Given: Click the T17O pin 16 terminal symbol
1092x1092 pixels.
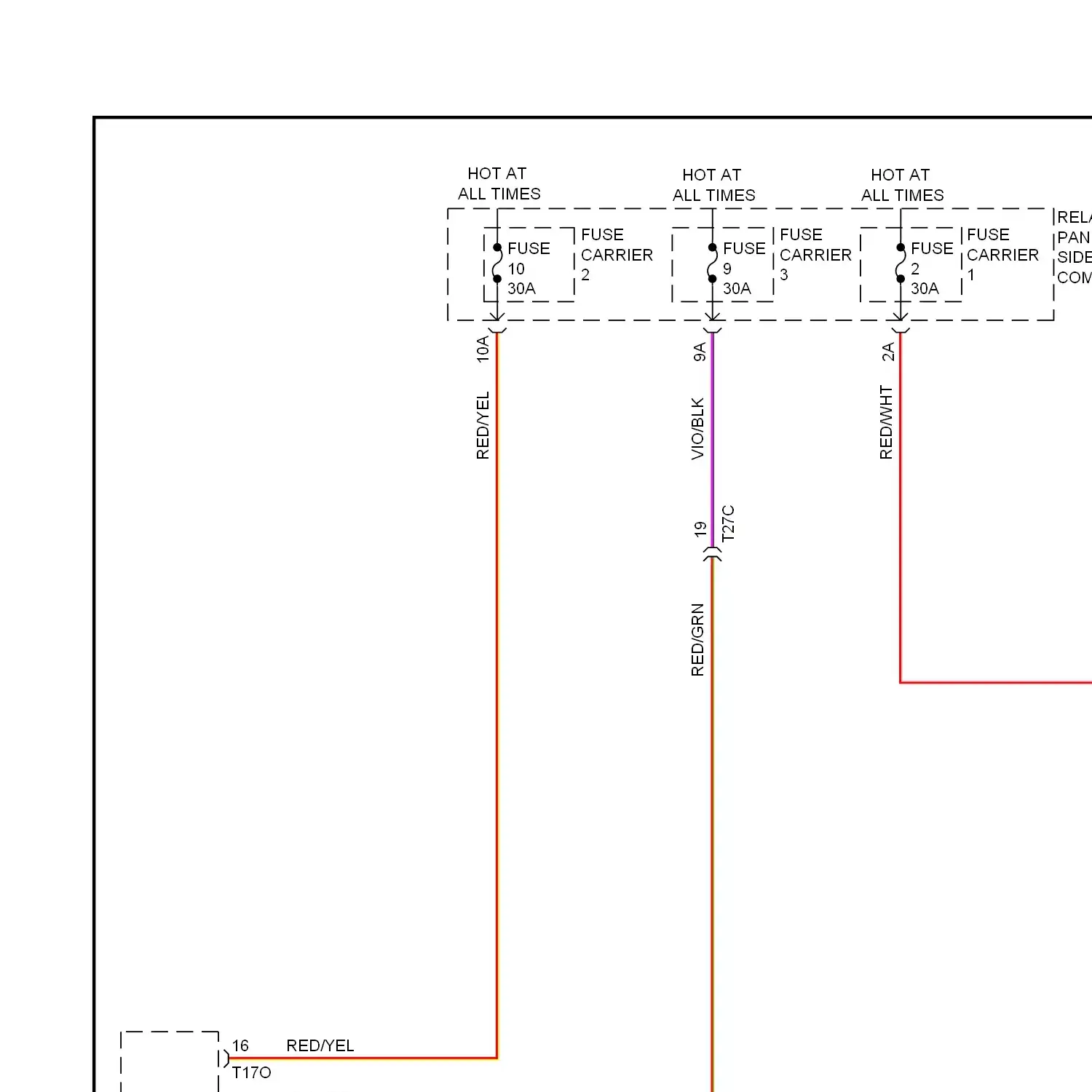Looking at the screenshot, I should tap(226, 1058).
